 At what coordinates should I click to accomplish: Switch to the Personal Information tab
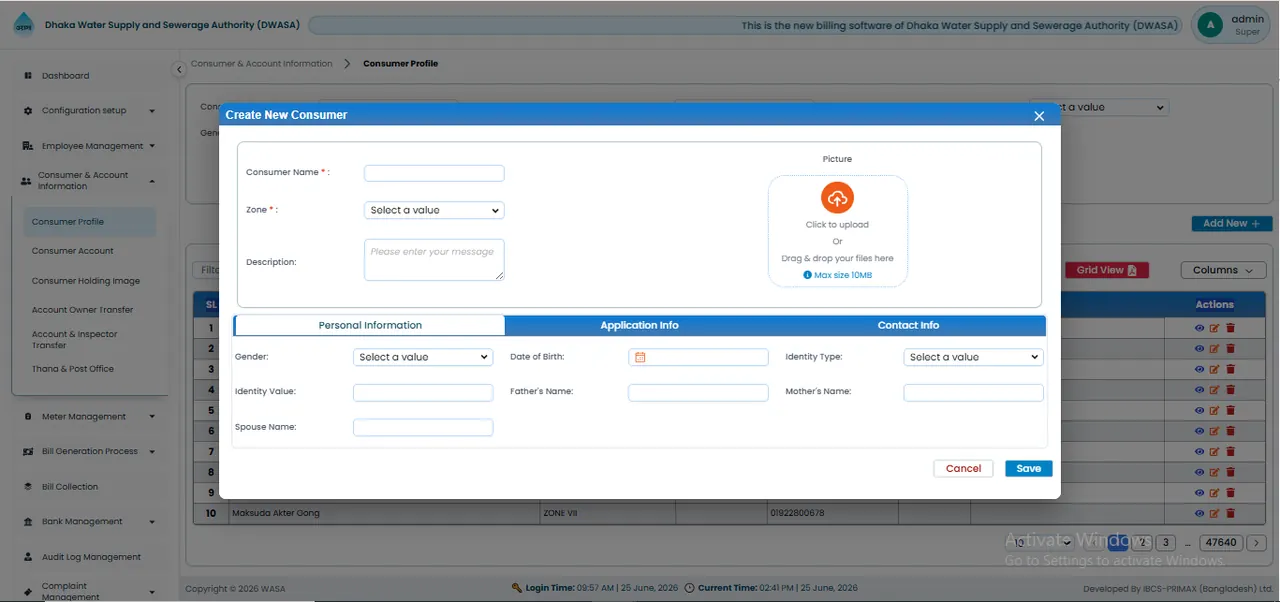tap(370, 325)
